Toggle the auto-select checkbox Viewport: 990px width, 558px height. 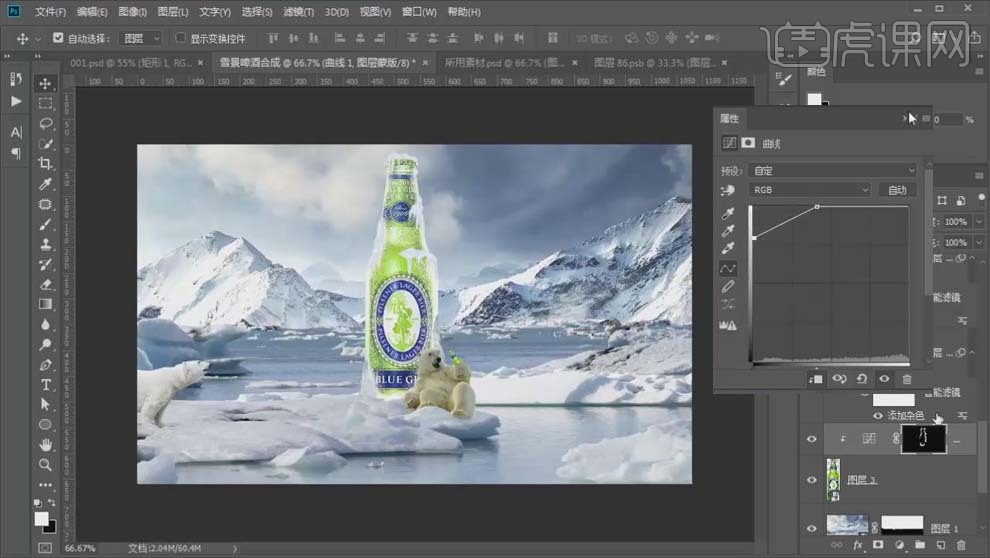[58, 38]
